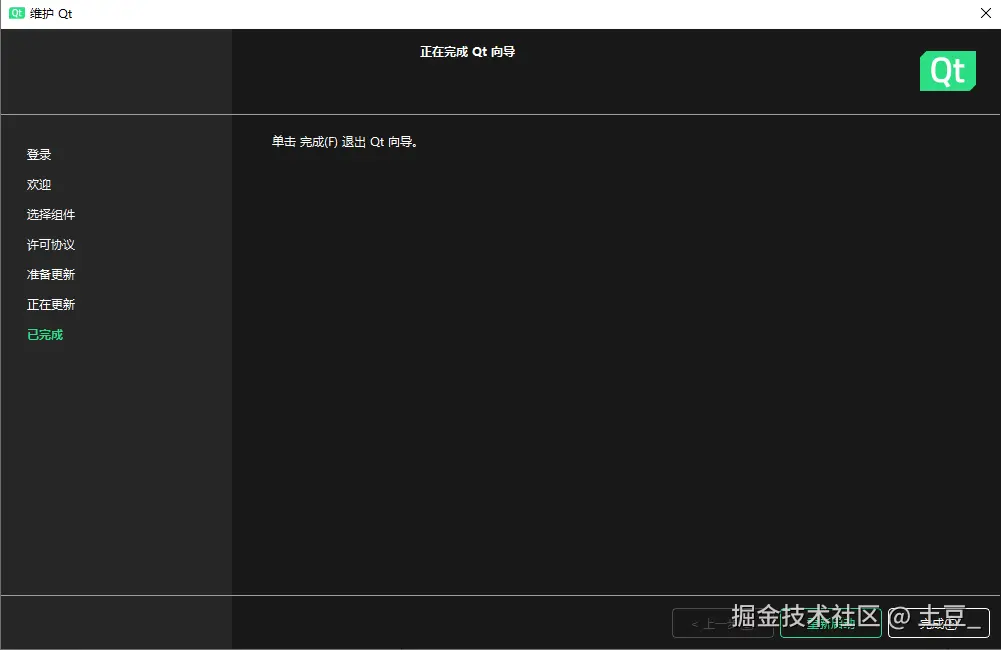Click the 正在完成 Qt 向导 heading

pos(467,52)
